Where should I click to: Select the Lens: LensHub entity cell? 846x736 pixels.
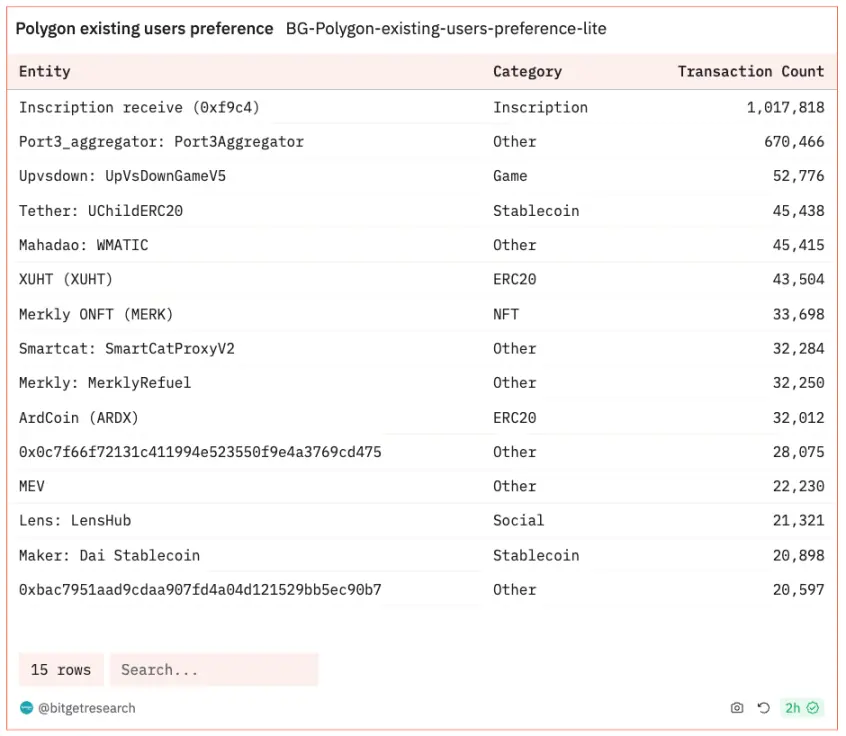tap(75, 521)
